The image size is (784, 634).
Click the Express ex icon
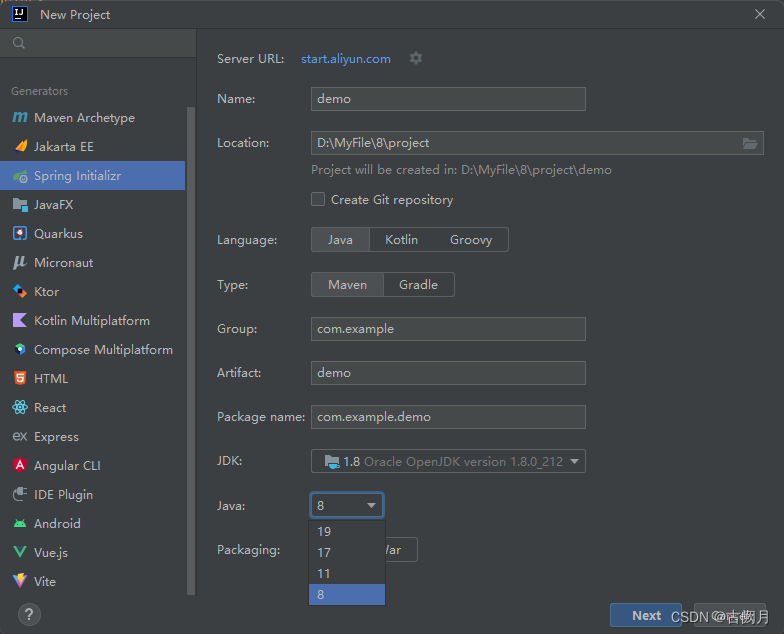point(20,436)
